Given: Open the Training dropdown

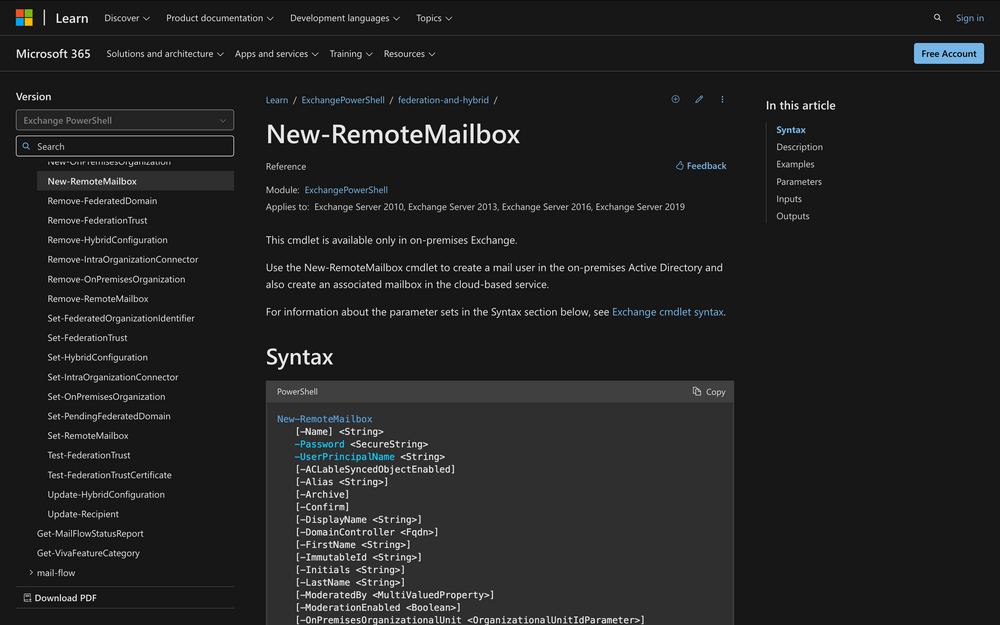Looking at the screenshot, I should [x=350, y=53].
